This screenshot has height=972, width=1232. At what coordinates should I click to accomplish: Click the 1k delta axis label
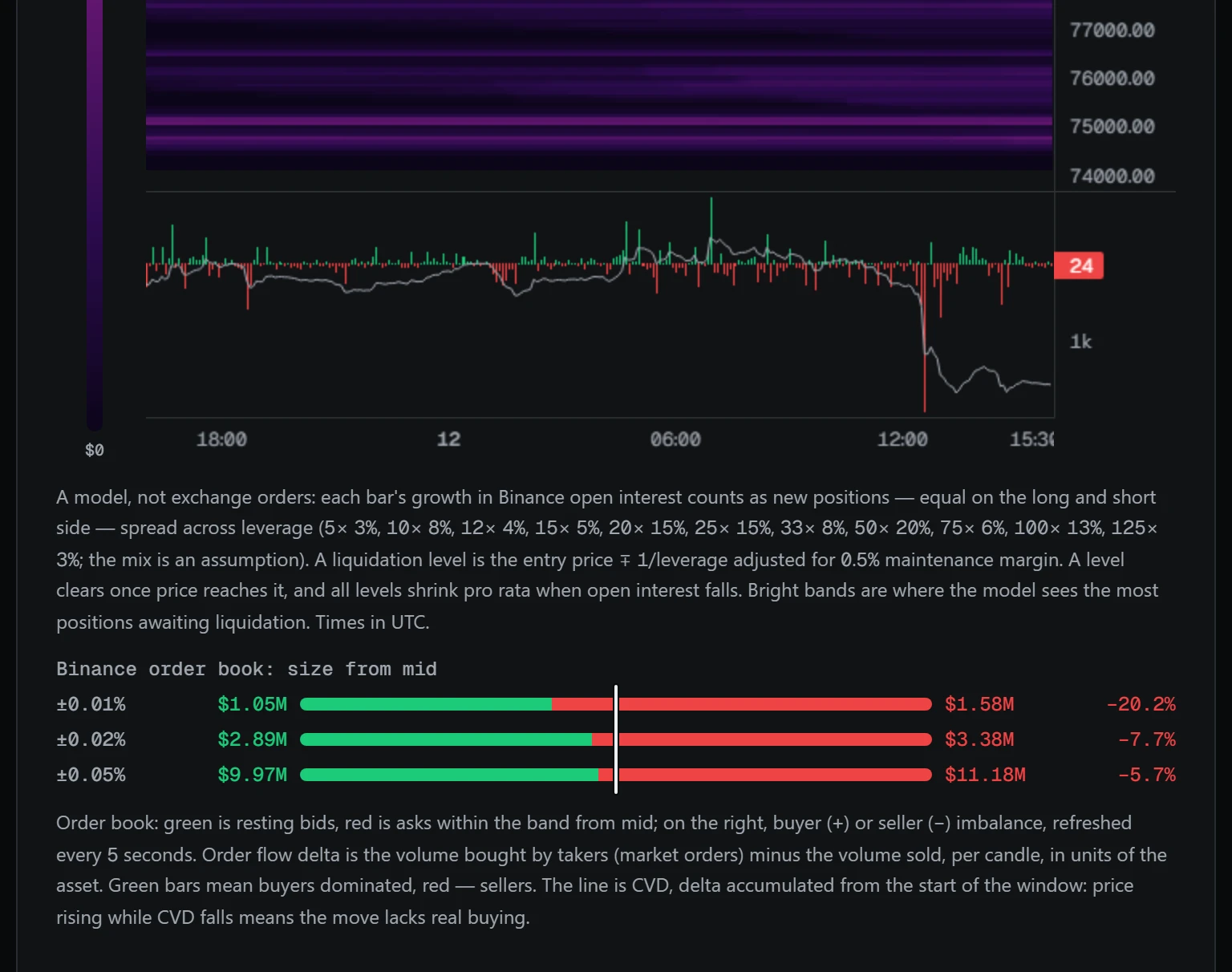pyautogui.click(x=1080, y=342)
